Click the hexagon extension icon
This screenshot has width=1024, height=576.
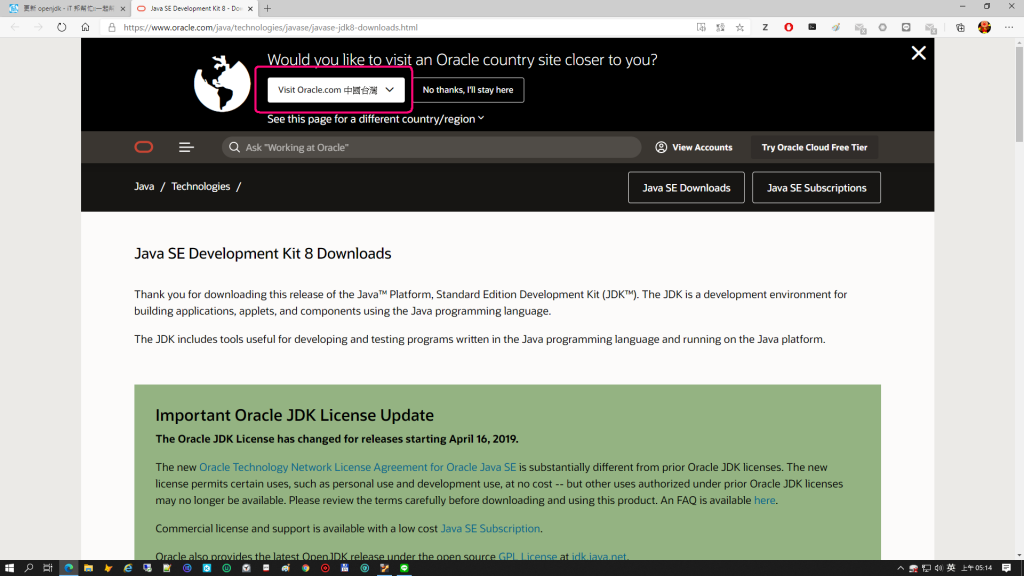click(x=882, y=27)
